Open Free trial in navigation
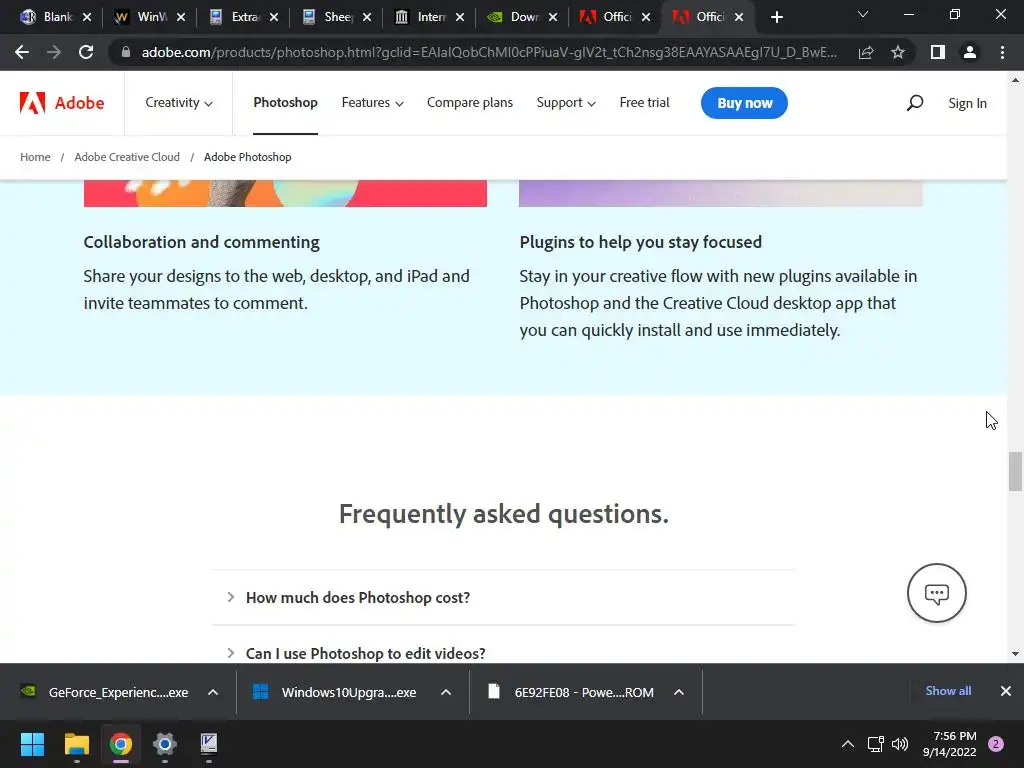 pos(645,103)
